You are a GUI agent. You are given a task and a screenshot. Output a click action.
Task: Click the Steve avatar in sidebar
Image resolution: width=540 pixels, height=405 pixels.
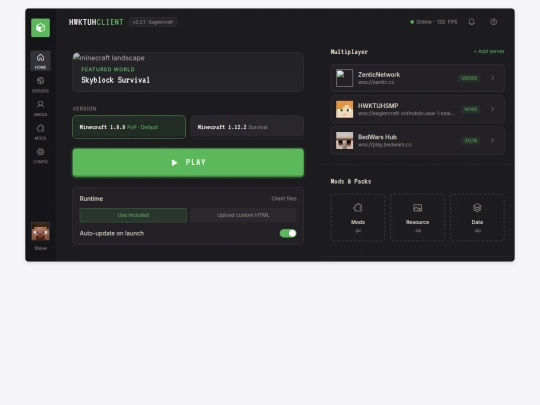tap(40, 231)
